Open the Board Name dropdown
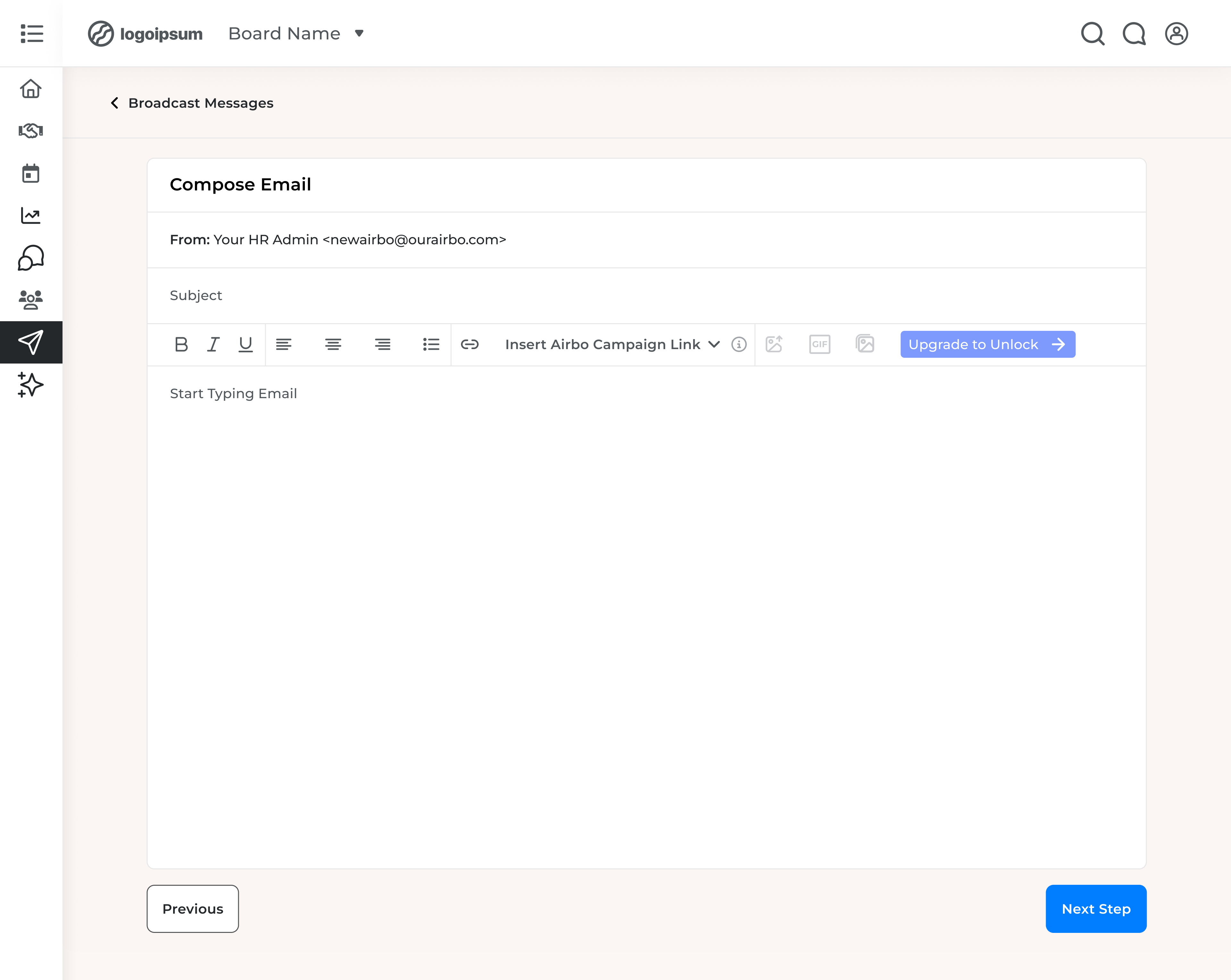This screenshot has height=980, width=1231. [296, 33]
